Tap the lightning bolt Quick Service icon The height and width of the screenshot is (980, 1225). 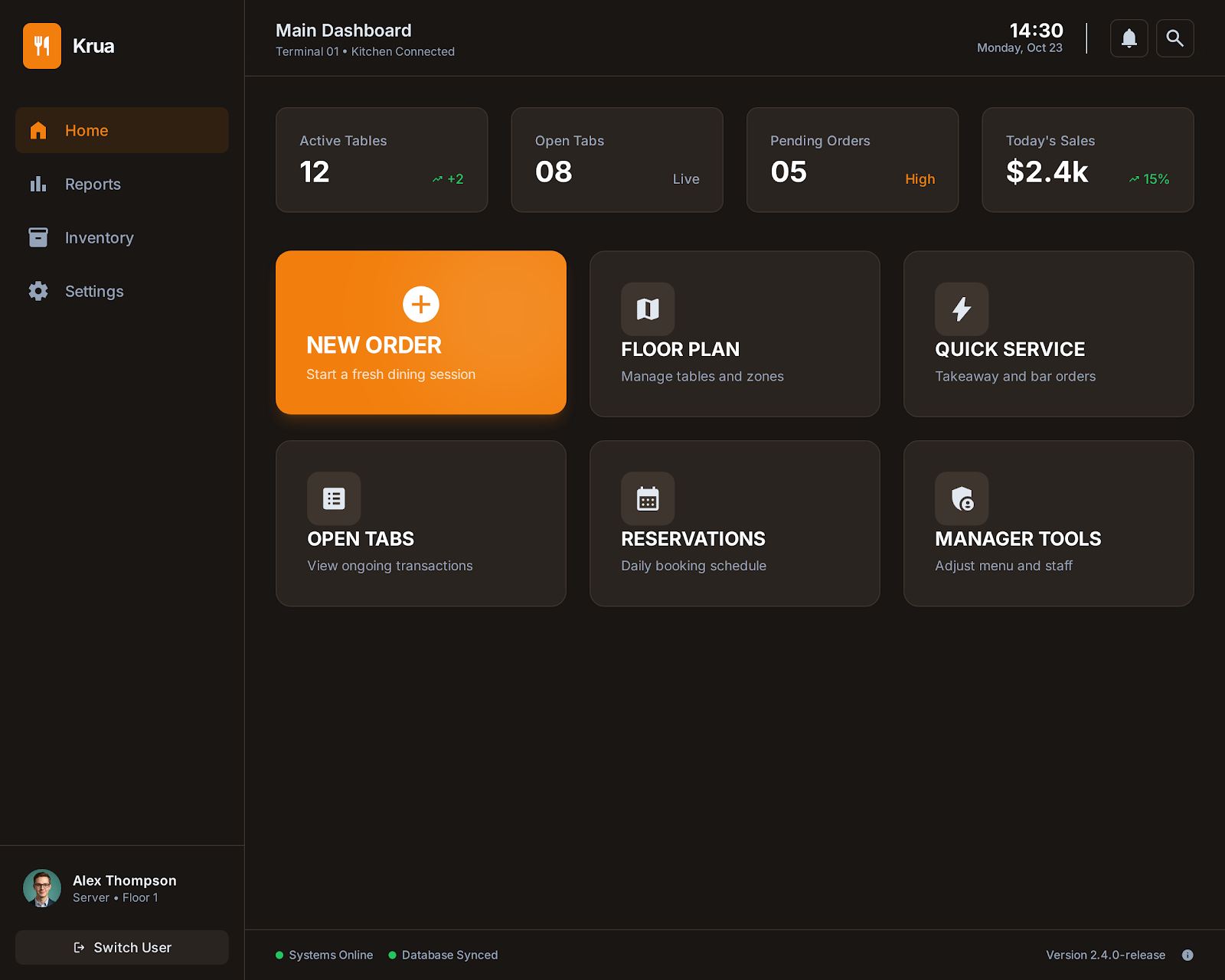pos(962,309)
